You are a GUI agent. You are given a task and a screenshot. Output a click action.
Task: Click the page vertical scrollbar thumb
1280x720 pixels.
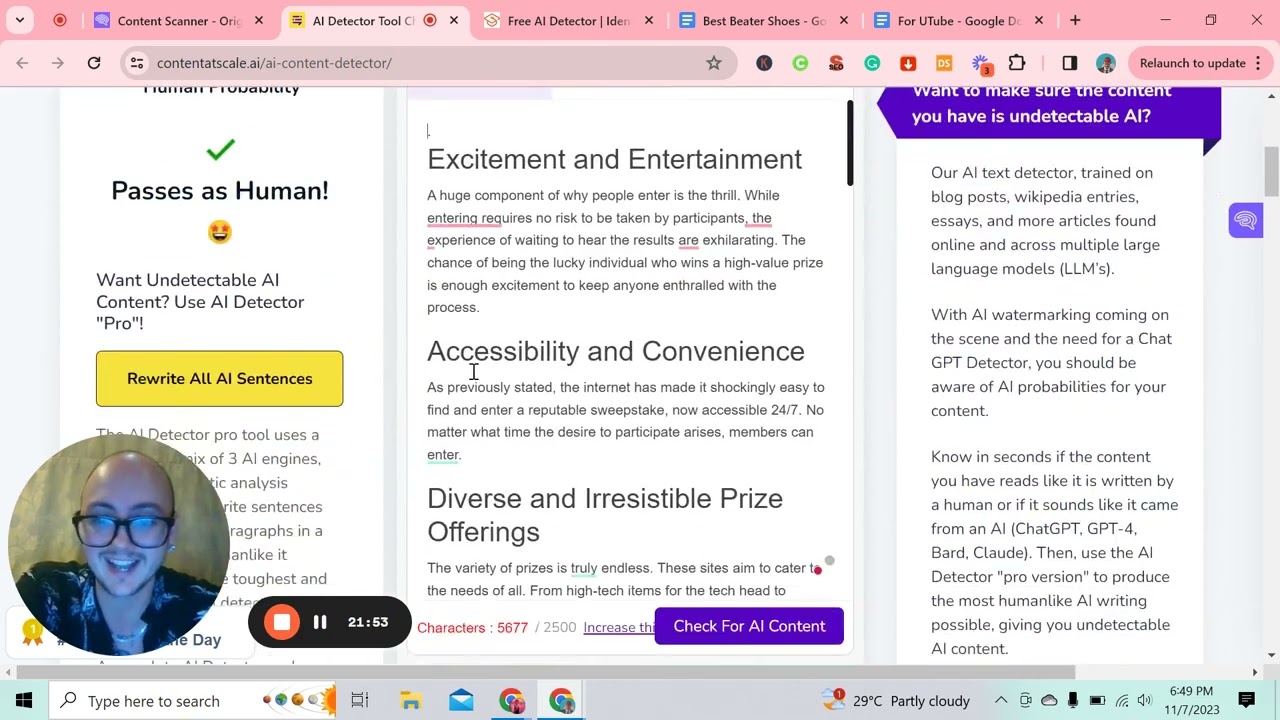tap(1272, 172)
